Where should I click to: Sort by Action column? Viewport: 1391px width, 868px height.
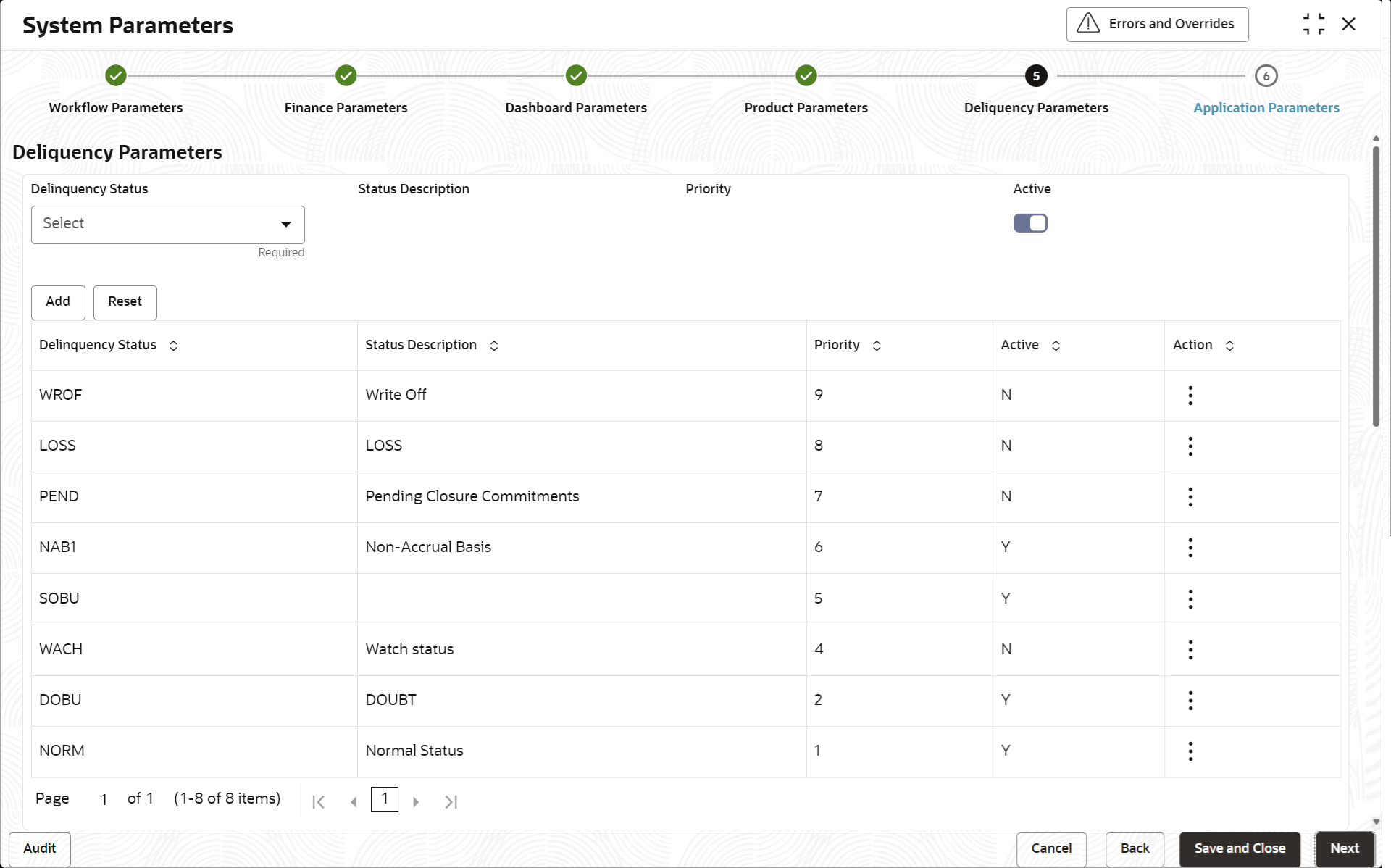point(1229,346)
